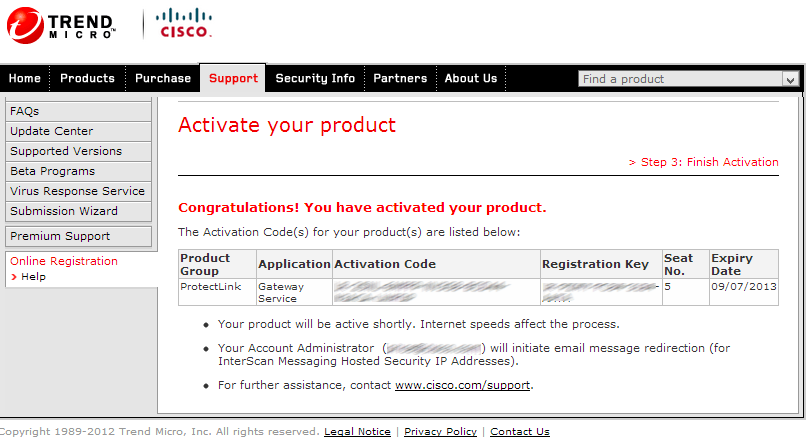
Task: Launch the Submission Wizard link
Action: (78, 211)
